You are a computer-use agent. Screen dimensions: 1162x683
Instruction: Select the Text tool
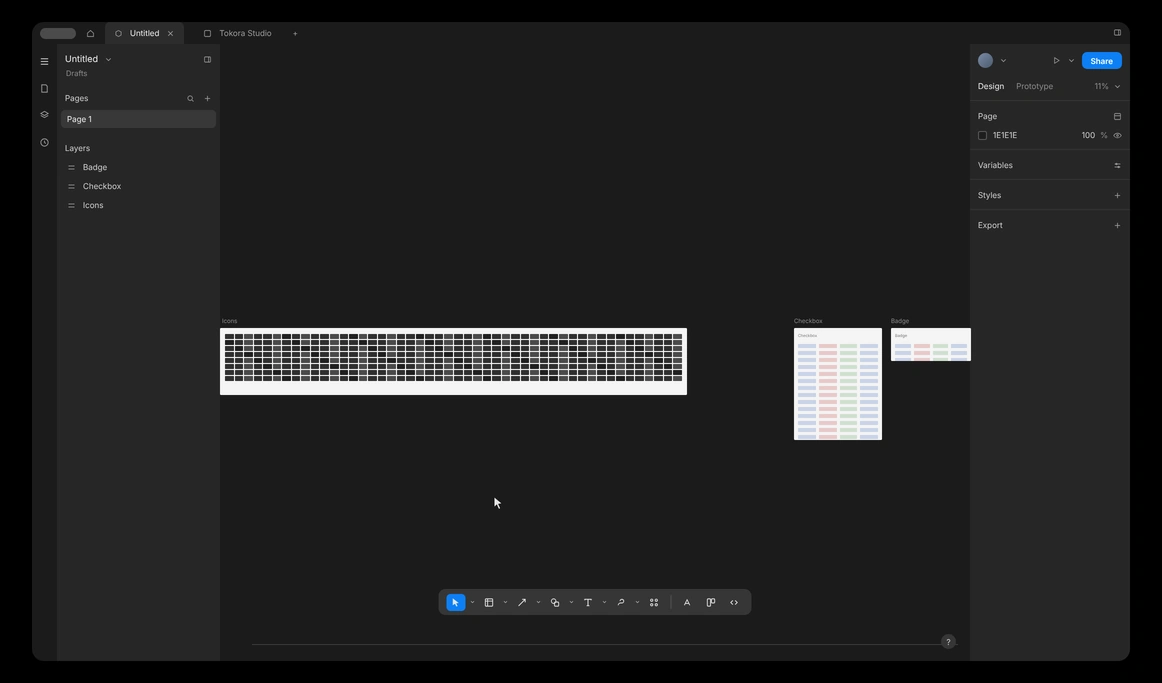pos(588,602)
